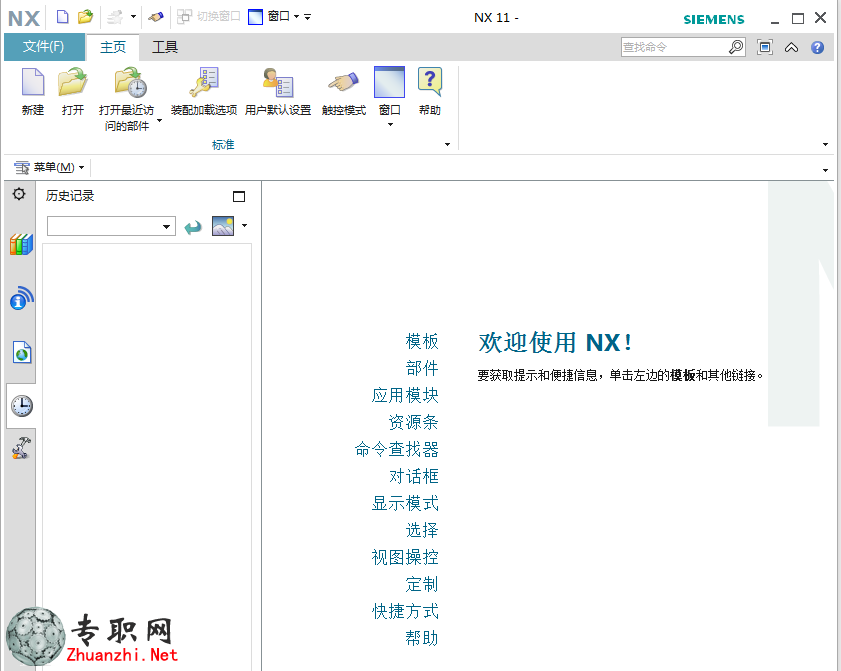Click the blue help question icon
This screenshot has height=671, width=841.
817,48
